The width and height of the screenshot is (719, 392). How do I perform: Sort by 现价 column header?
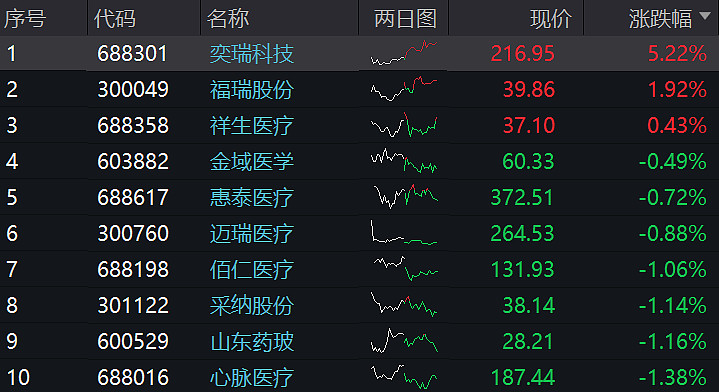tap(551, 19)
